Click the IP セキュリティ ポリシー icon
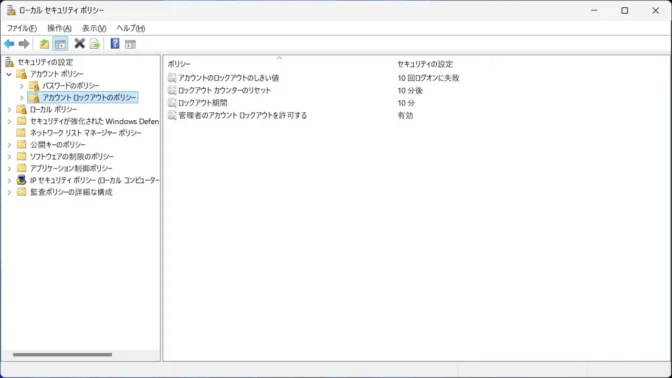 tap(21, 180)
